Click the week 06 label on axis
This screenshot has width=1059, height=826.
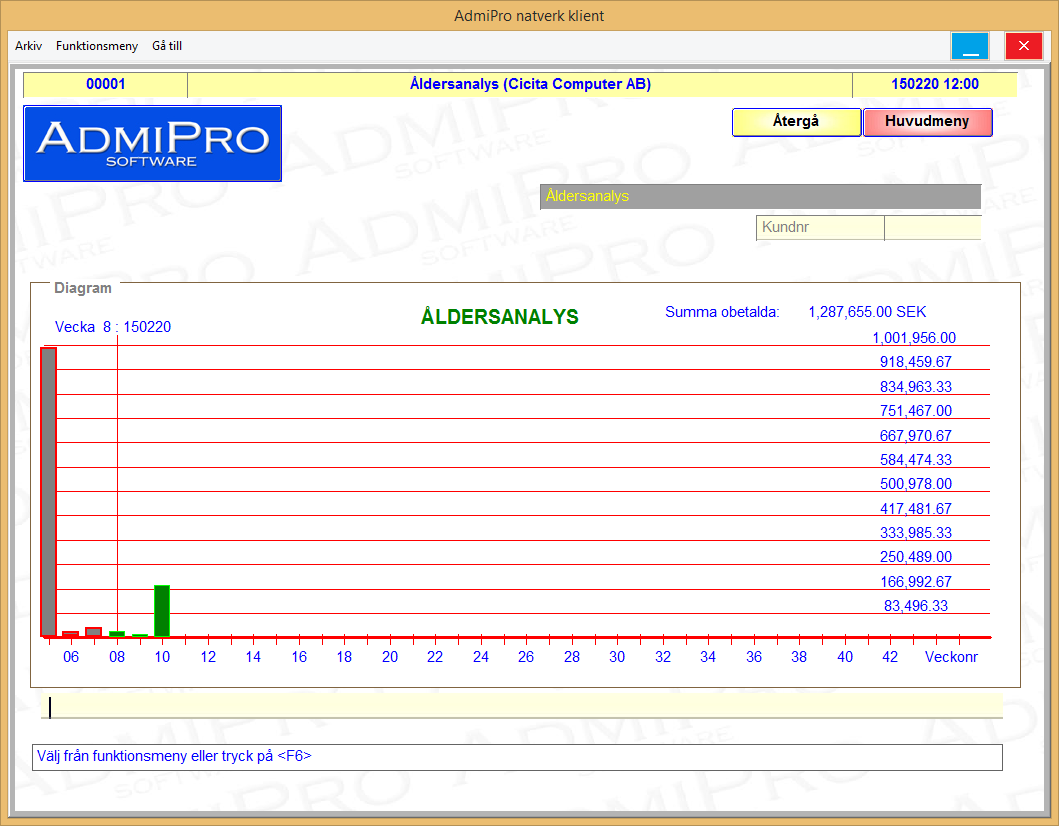pos(71,657)
